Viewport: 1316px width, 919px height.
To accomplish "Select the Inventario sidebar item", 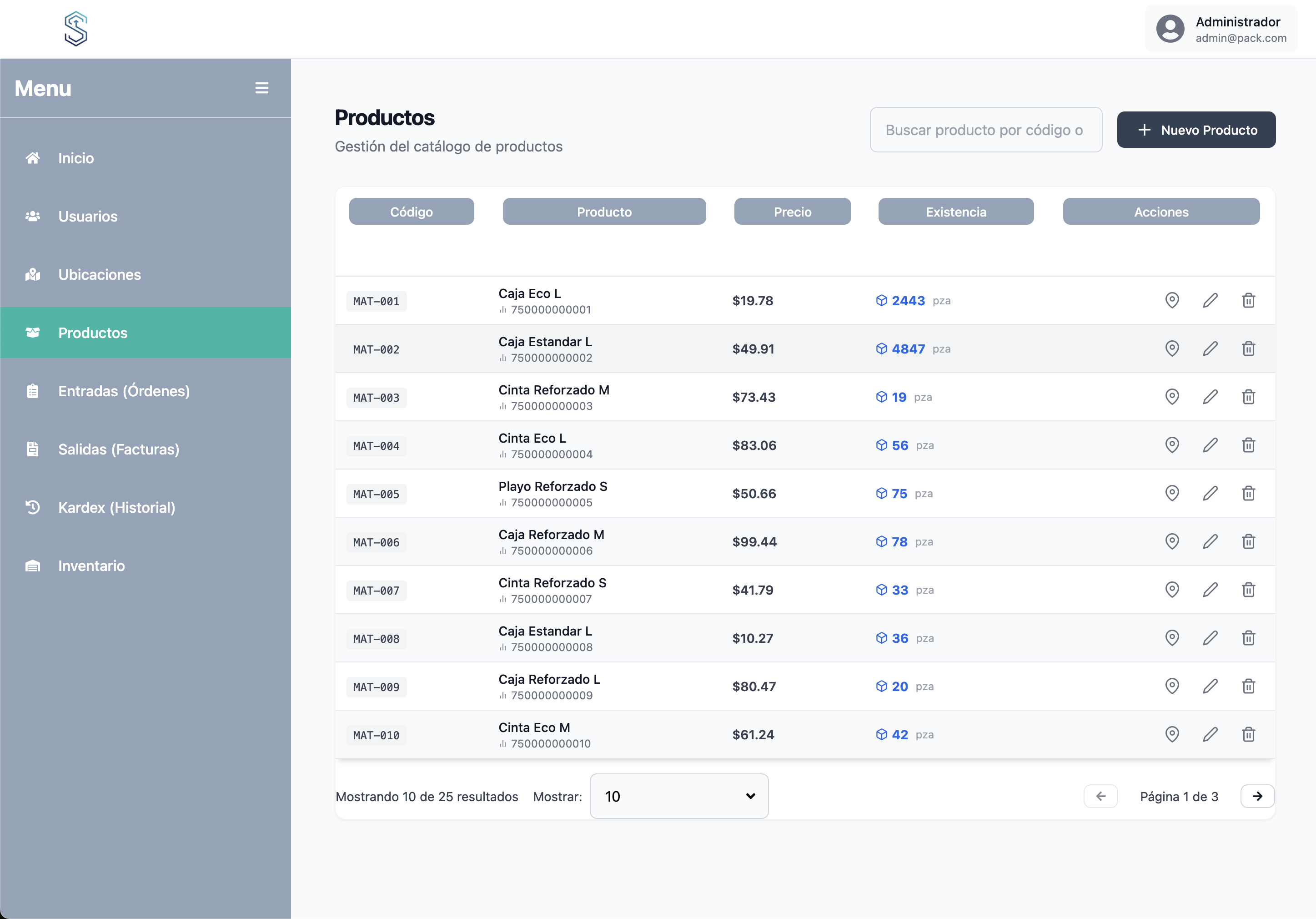I will 91,566.
